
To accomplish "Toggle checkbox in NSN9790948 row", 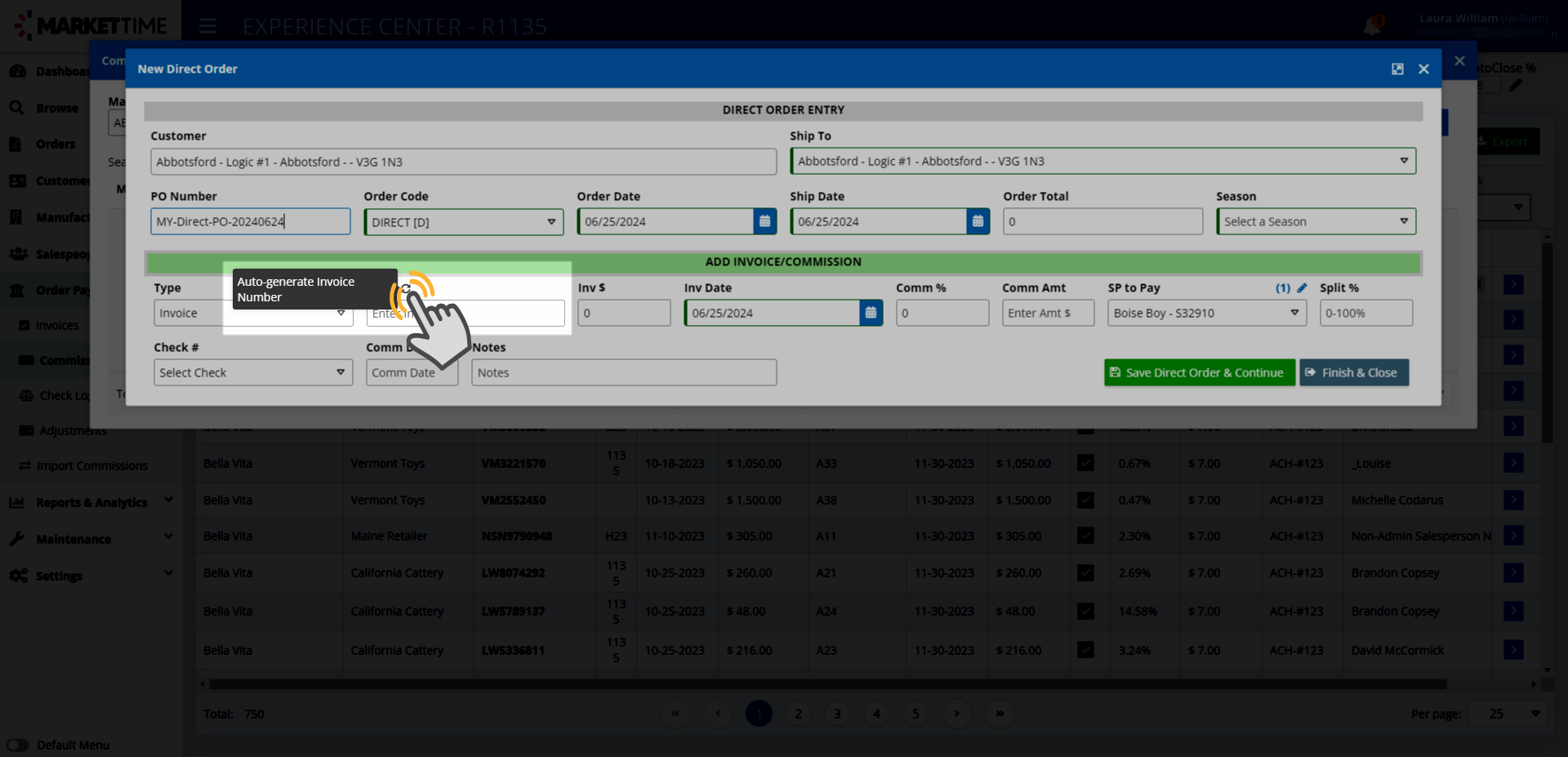I will [1085, 536].
